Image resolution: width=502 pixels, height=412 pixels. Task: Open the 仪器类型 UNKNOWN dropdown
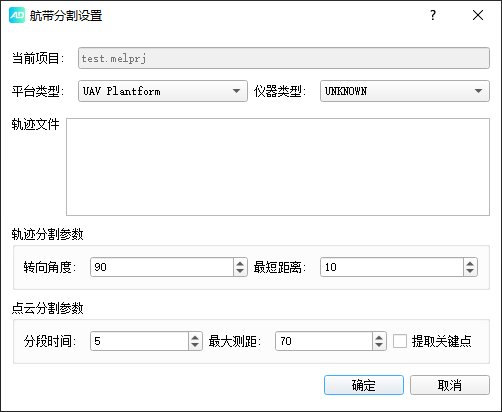tap(405, 91)
